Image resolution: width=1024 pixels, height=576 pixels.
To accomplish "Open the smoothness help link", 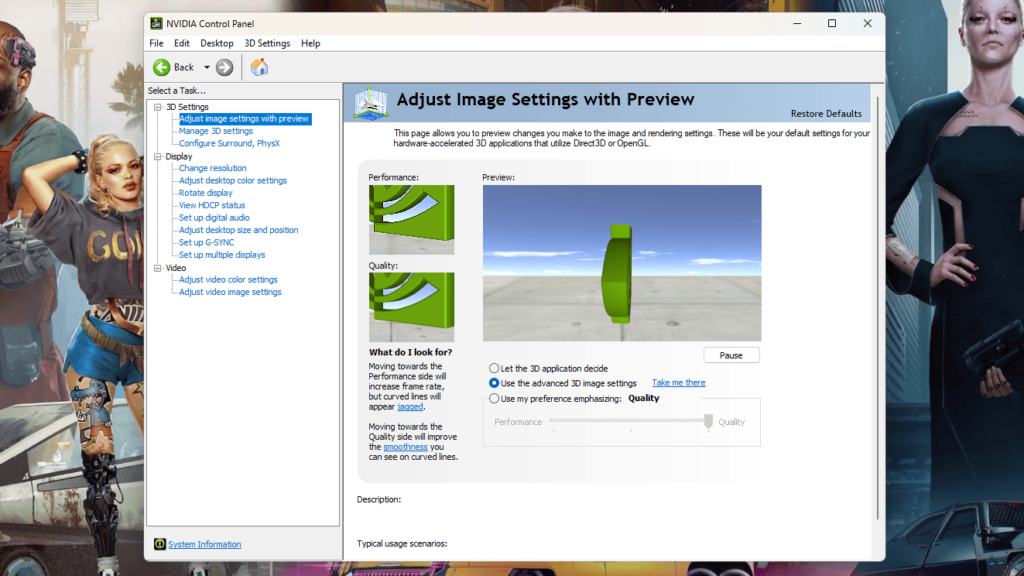I will pyautogui.click(x=406, y=447).
